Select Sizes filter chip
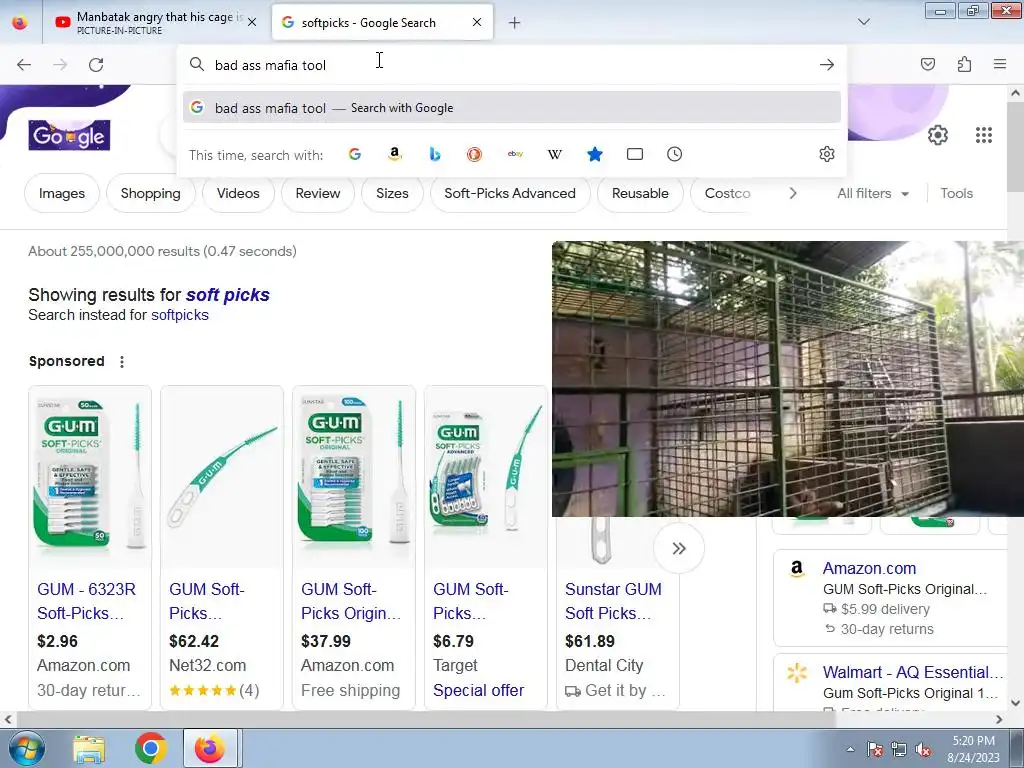 pos(392,193)
